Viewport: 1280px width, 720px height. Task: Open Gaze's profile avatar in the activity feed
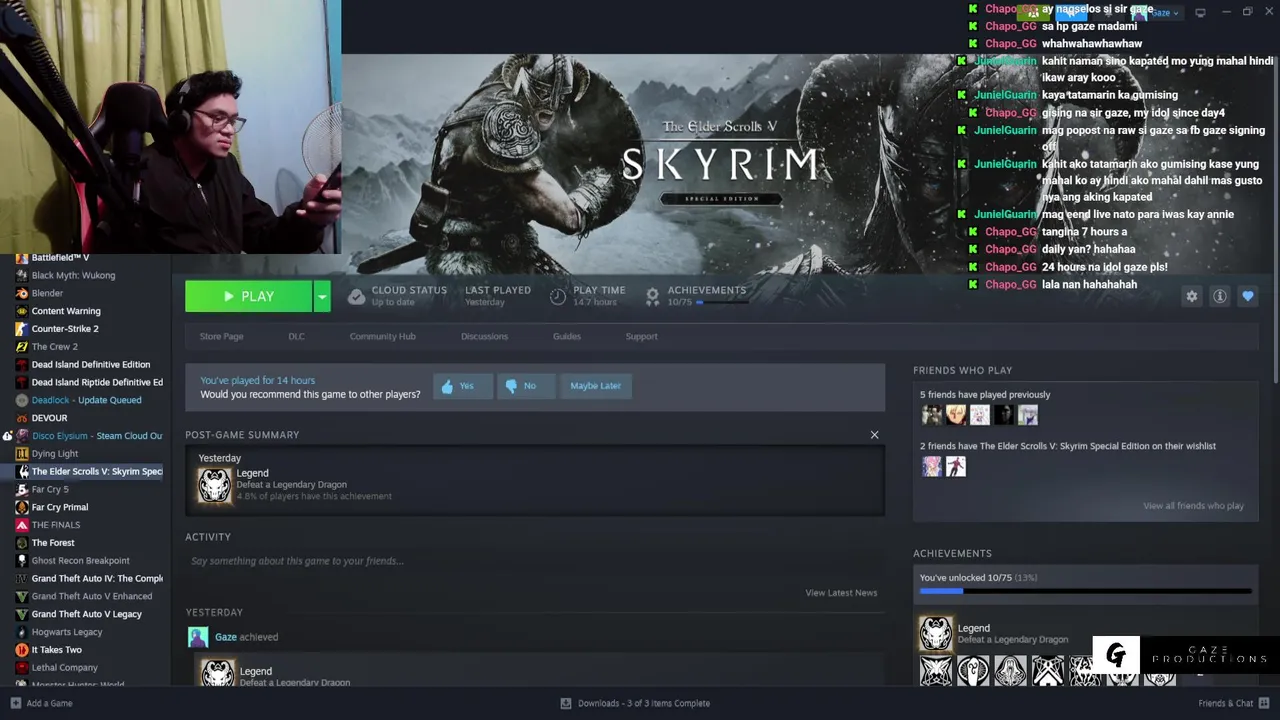(198, 637)
